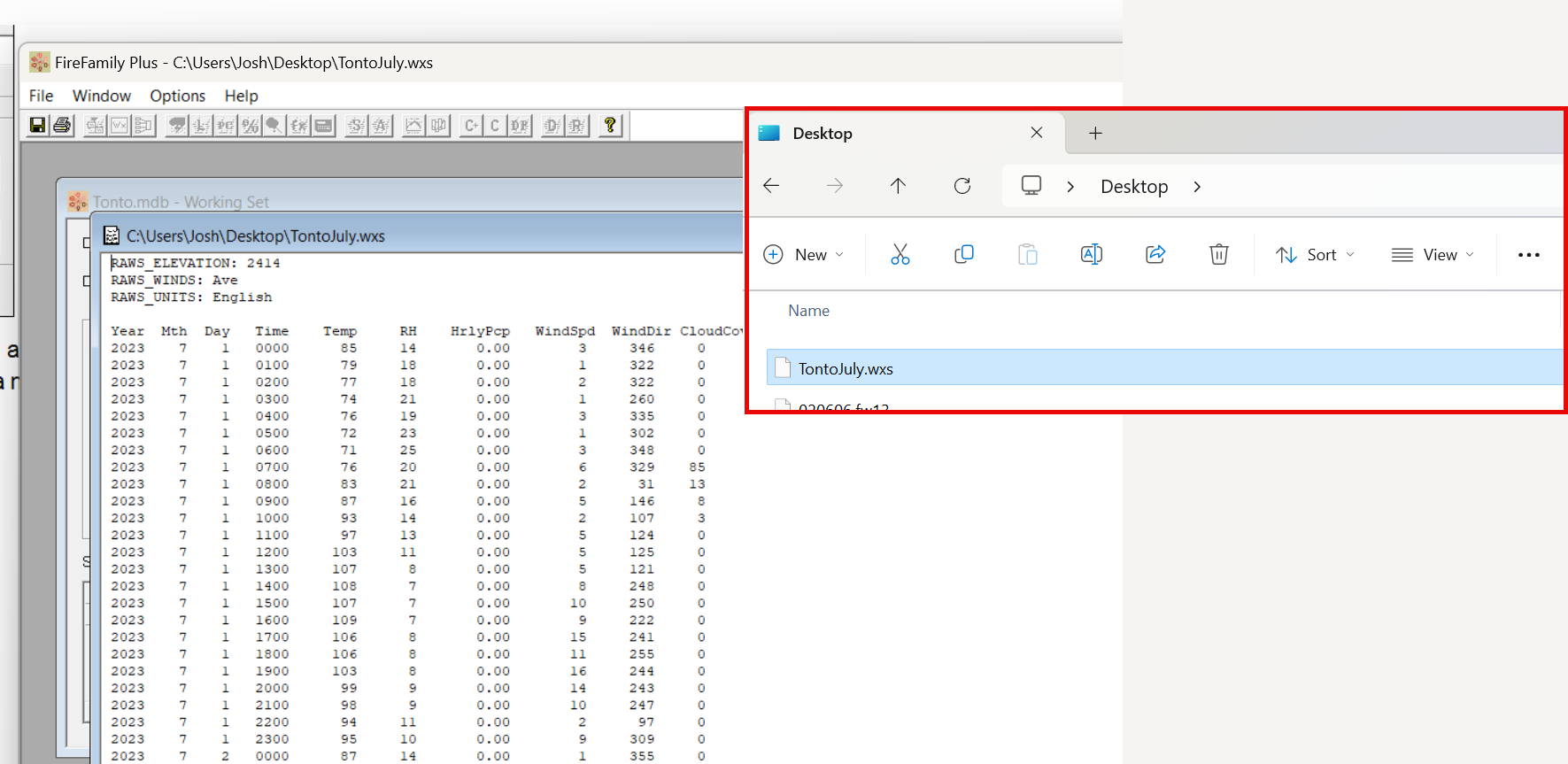The height and width of the screenshot is (764, 1568).
Task: Click the yellow question mark help icon
Action: pyautogui.click(x=610, y=125)
